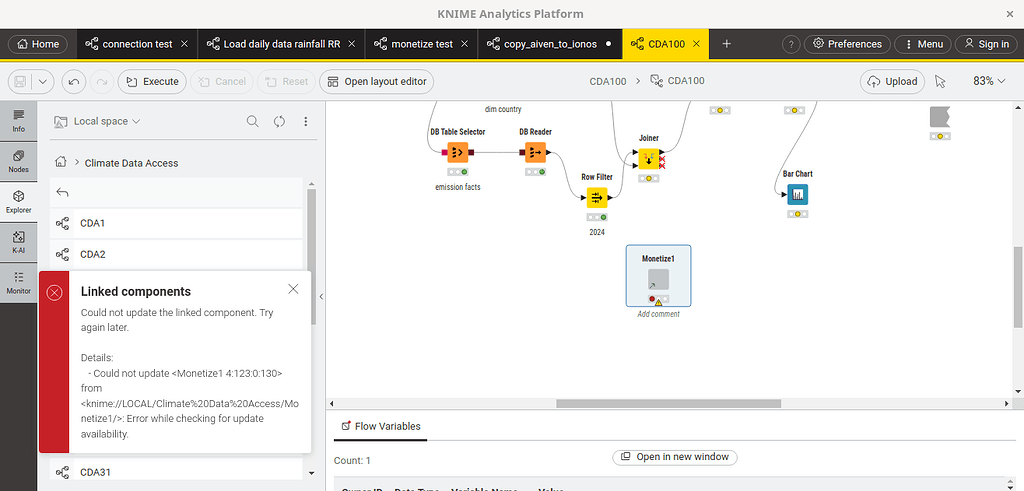Close the connection test tab
This screenshot has height=491, width=1024.
pyautogui.click(x=184, y=44)
